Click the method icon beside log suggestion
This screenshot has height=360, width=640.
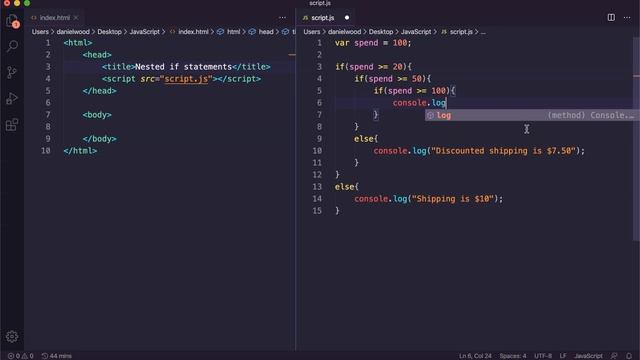pyautogui.click(x=430, y=116)
